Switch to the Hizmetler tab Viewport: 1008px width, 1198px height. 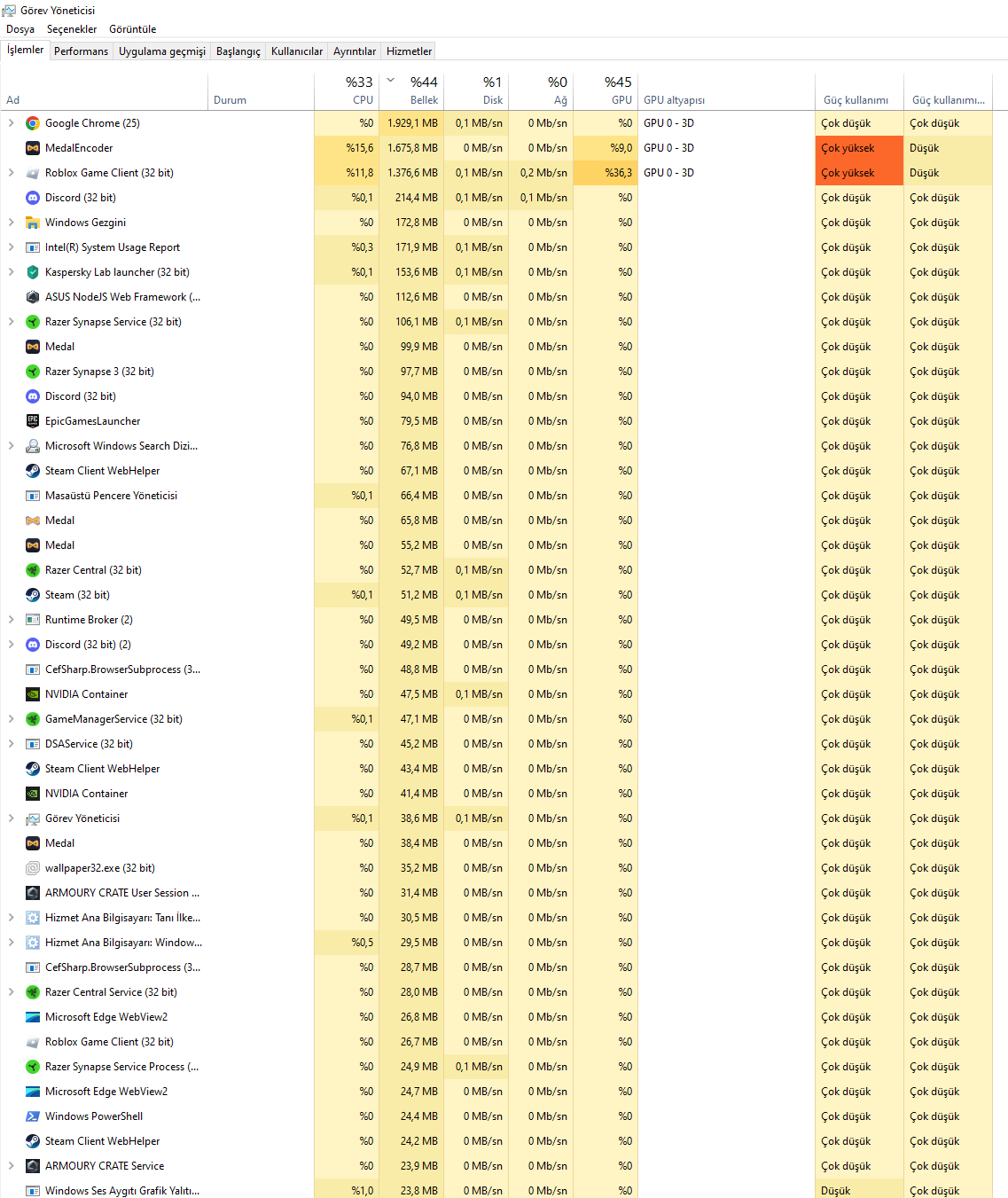coord(410,51)
